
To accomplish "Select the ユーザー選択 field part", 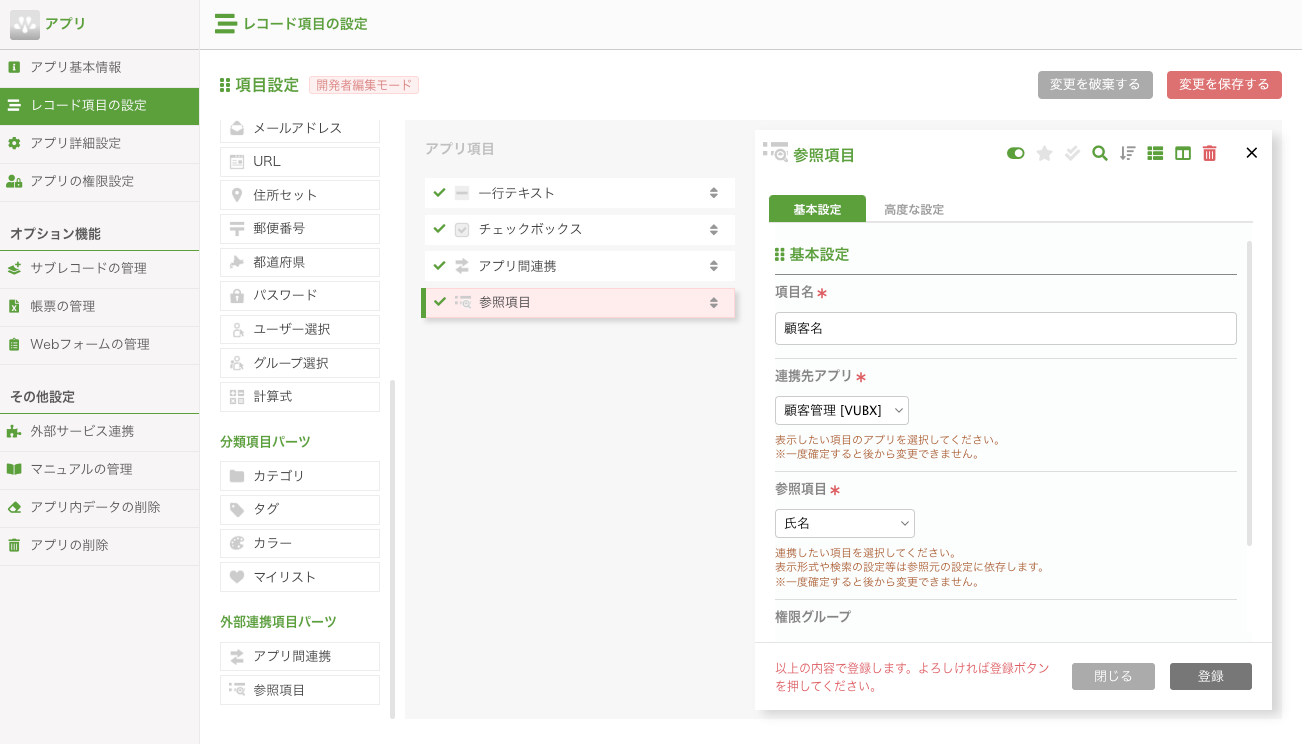I will tap(300, 329).
